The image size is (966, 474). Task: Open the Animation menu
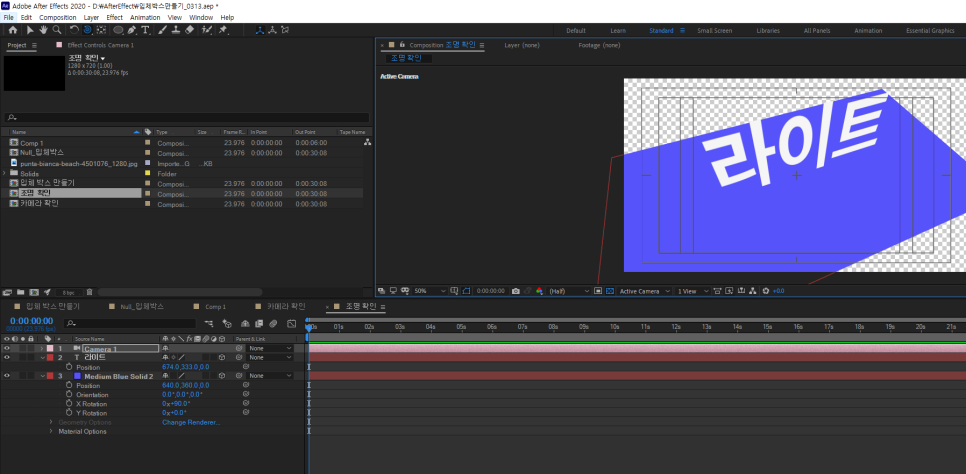click(145, 17)
